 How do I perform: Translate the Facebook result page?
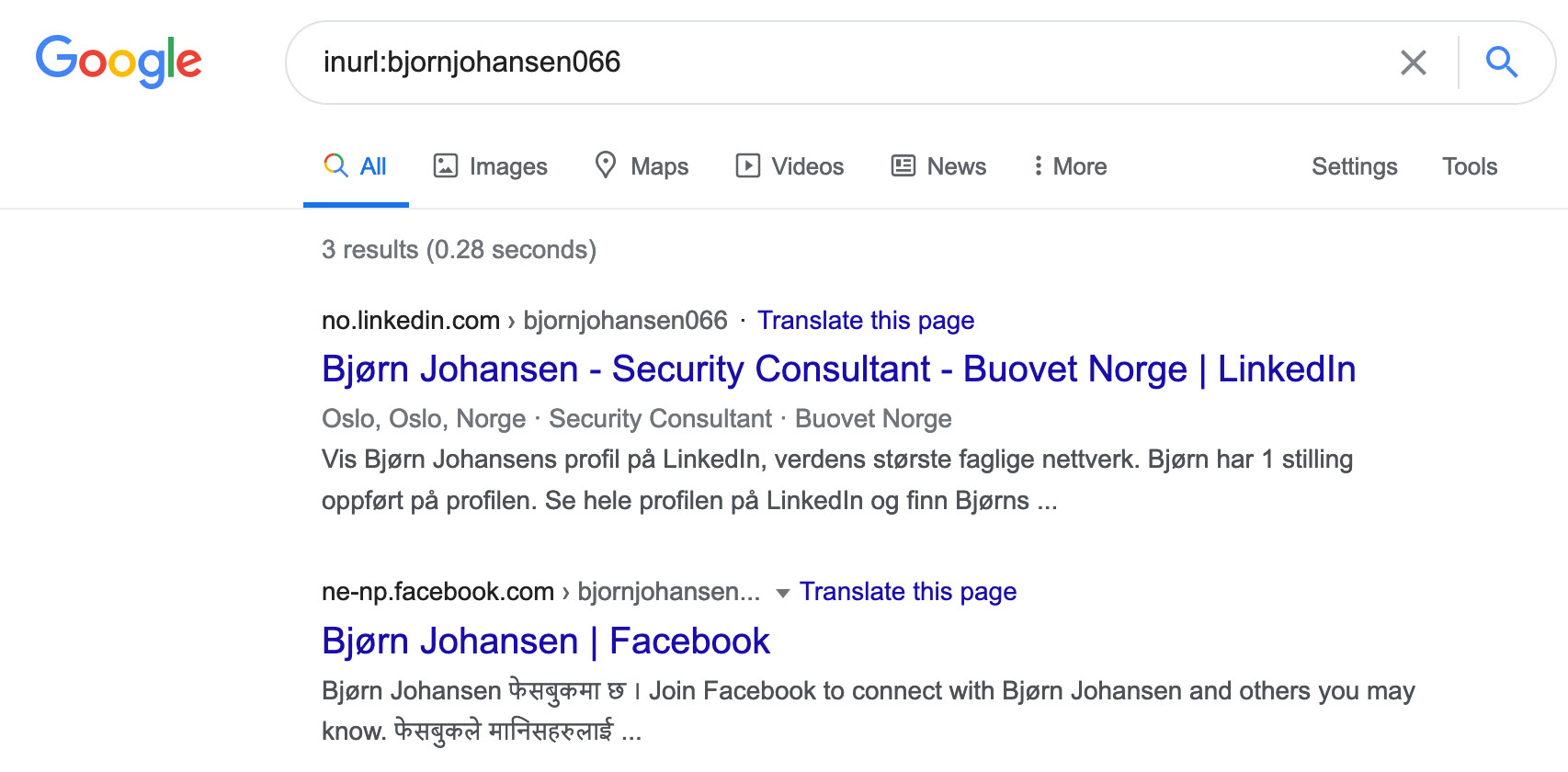pyautogui.click(x=907, y=592)
